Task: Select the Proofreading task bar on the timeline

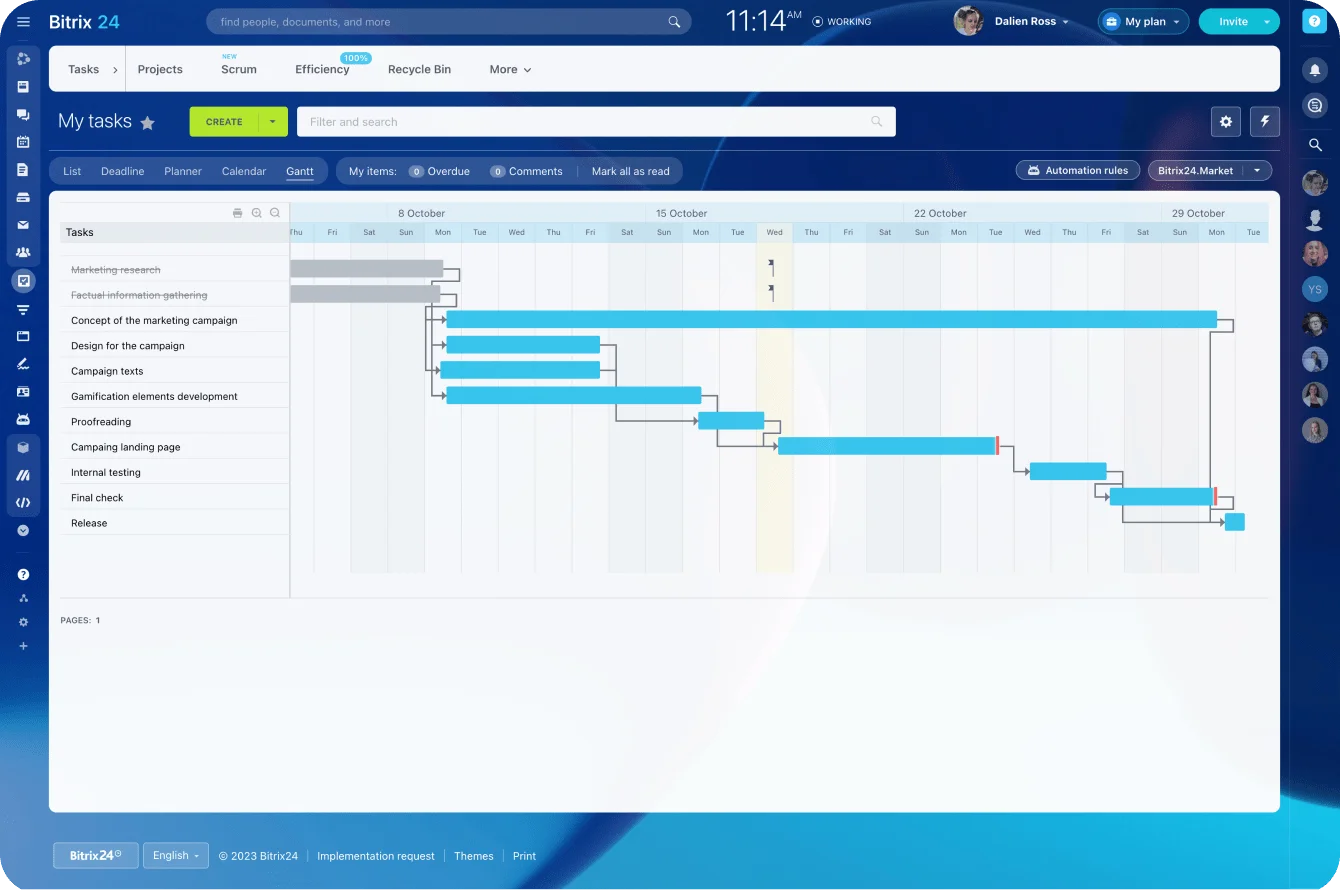Action: pyautogui.click(x=730, y=420)
